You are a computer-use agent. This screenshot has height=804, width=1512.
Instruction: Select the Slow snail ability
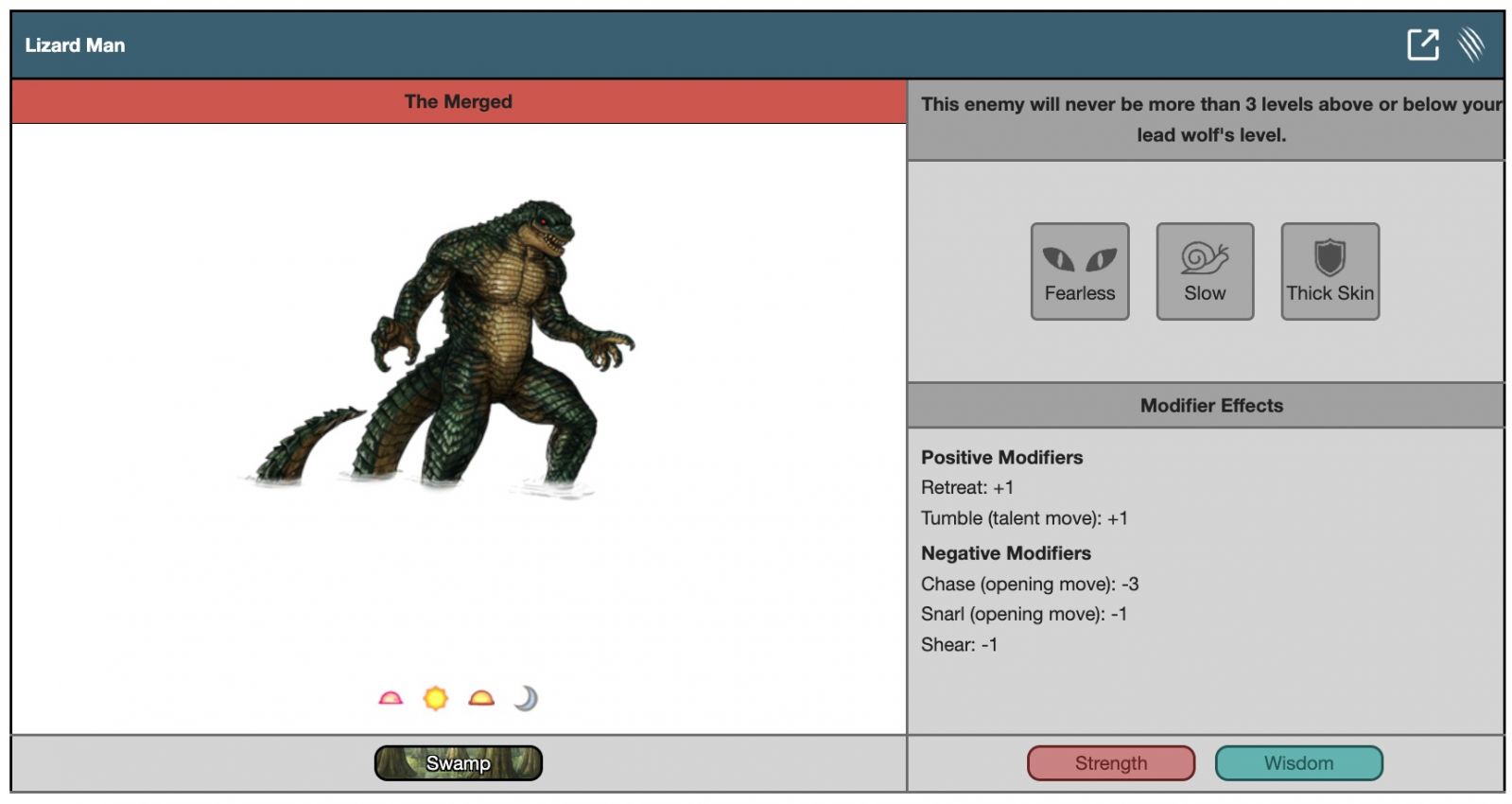coord(1204,271)
